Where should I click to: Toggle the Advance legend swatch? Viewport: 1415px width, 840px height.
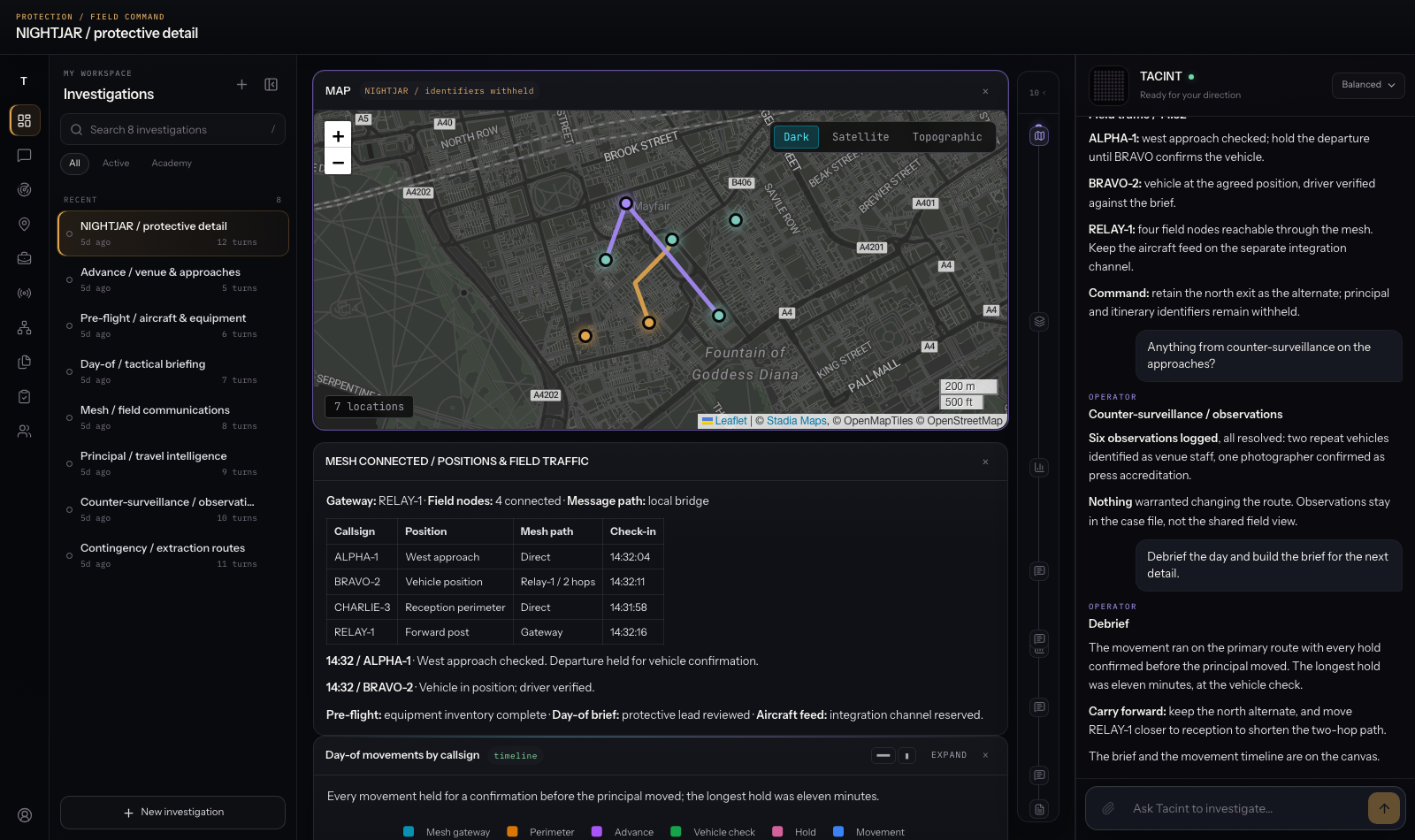click(x=597, y=832)
